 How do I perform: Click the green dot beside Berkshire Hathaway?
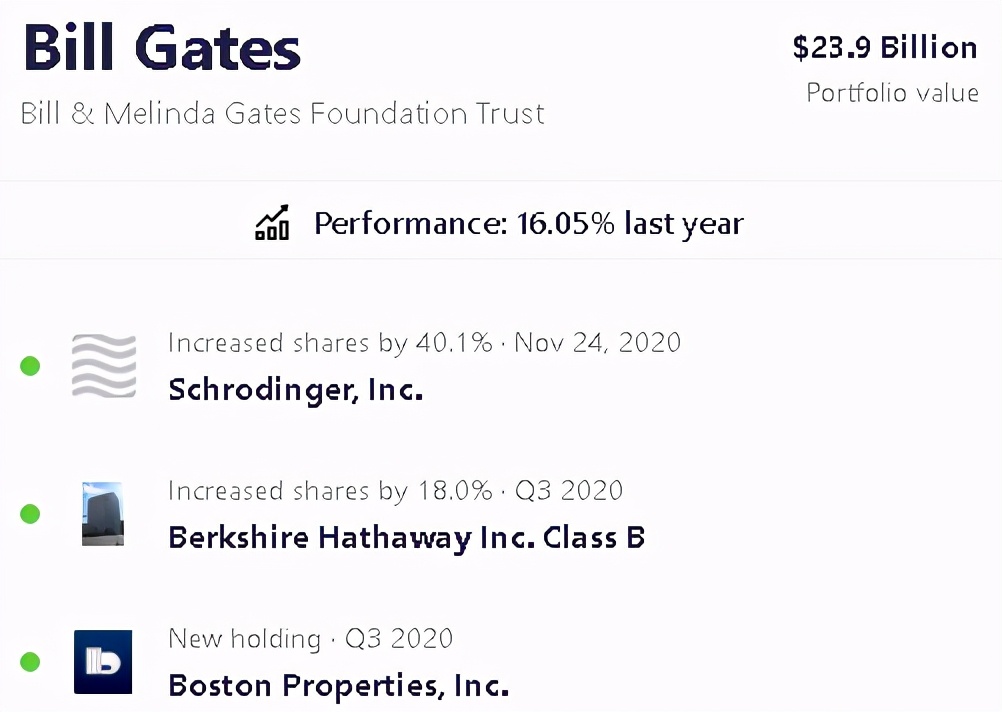(30, 514)
